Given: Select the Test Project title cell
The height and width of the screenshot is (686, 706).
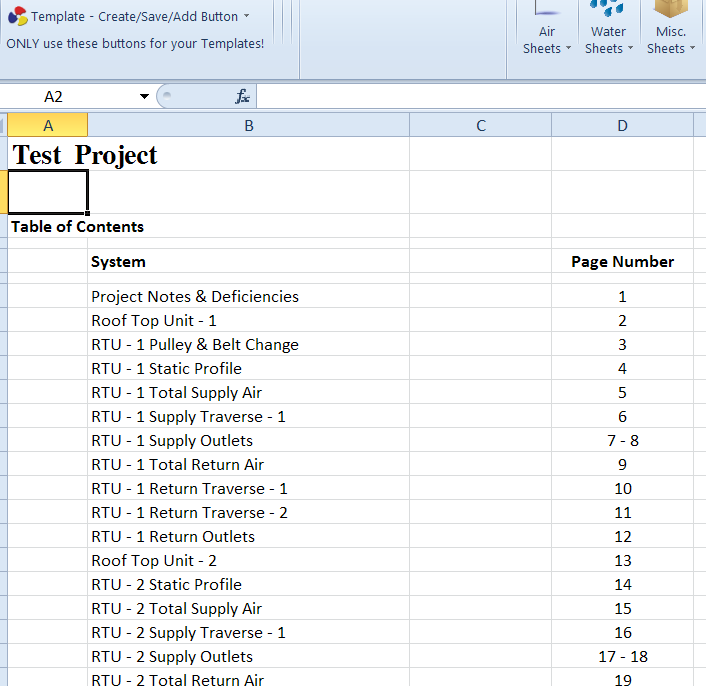Looking at the screenshot, I should (x=85, y=155).
